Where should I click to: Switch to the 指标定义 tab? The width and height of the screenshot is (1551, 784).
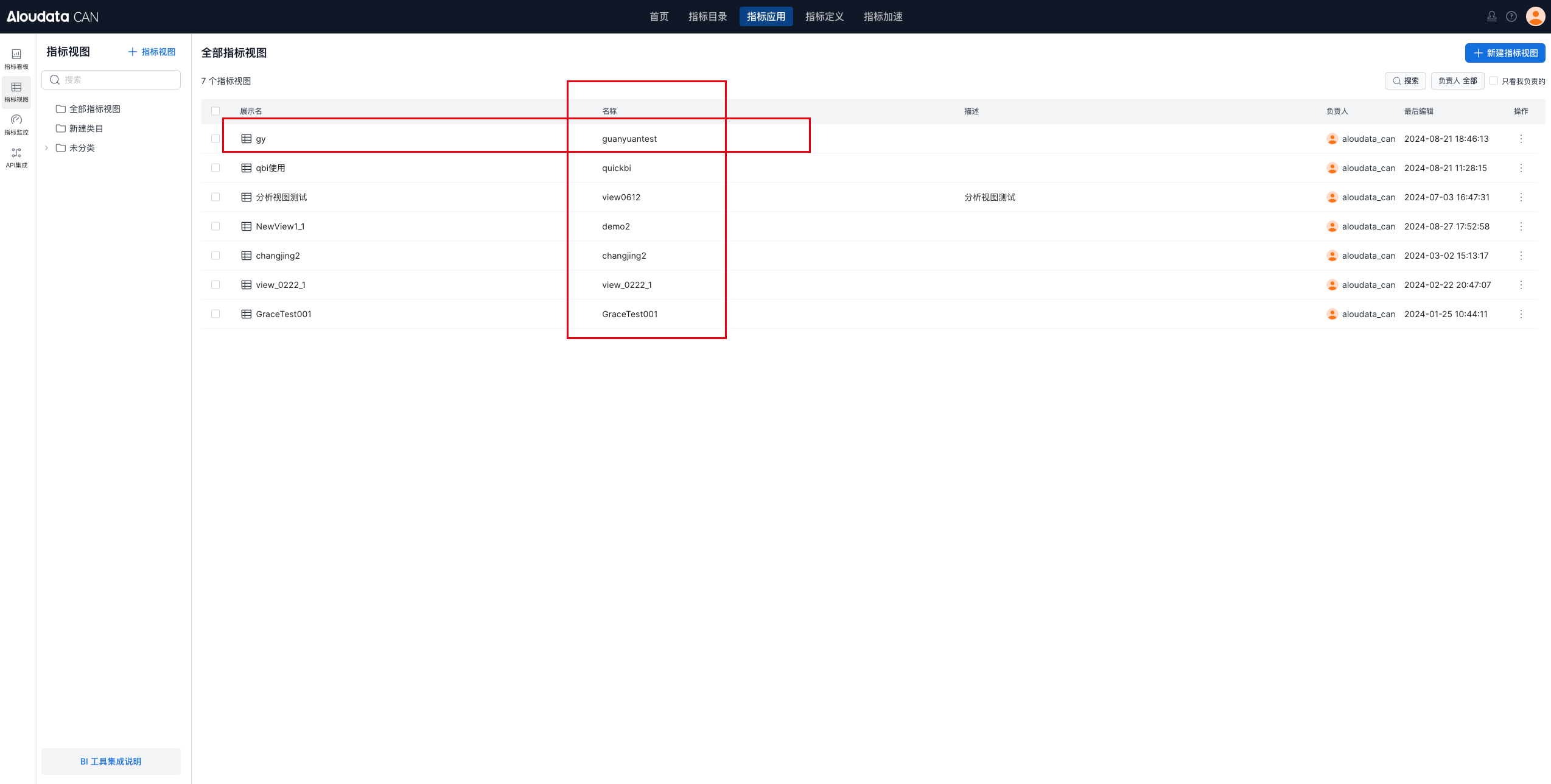click(824, 16)
